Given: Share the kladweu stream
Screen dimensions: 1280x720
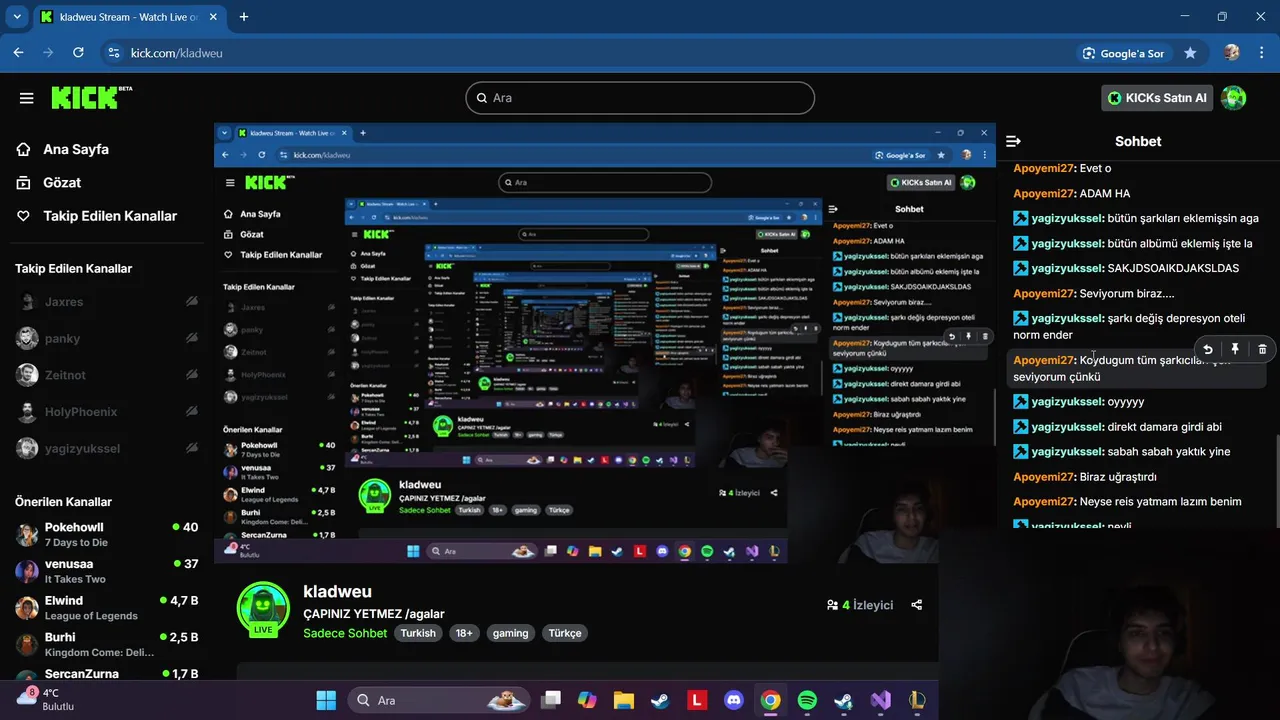Looking at the screenshot, I should 917,605.
